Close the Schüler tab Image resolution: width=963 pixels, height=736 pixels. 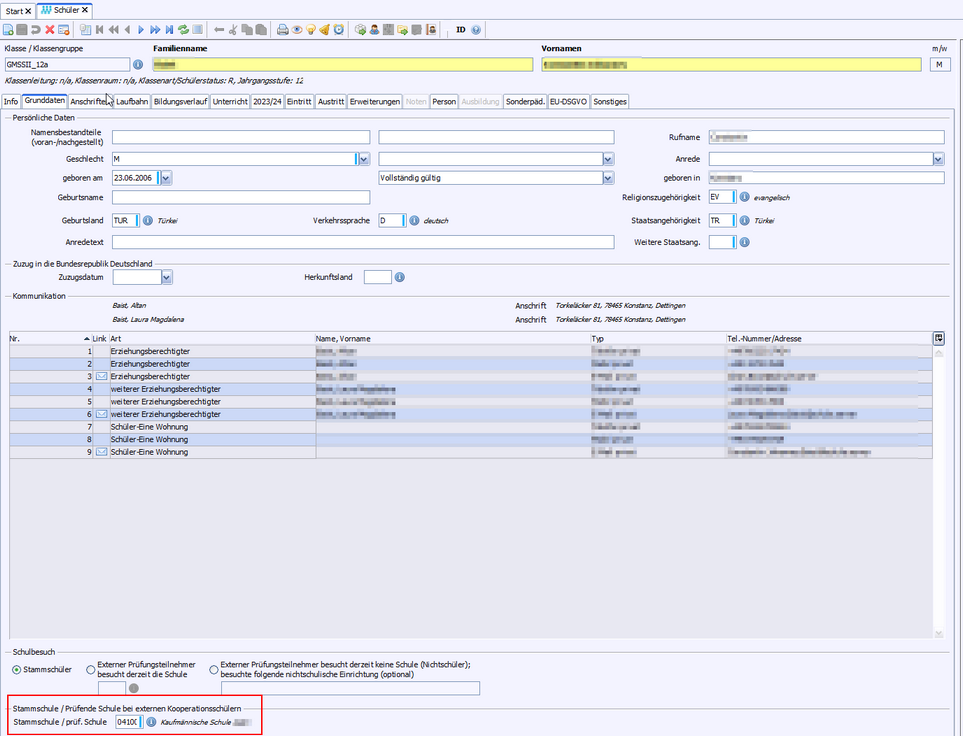point(85,10)
